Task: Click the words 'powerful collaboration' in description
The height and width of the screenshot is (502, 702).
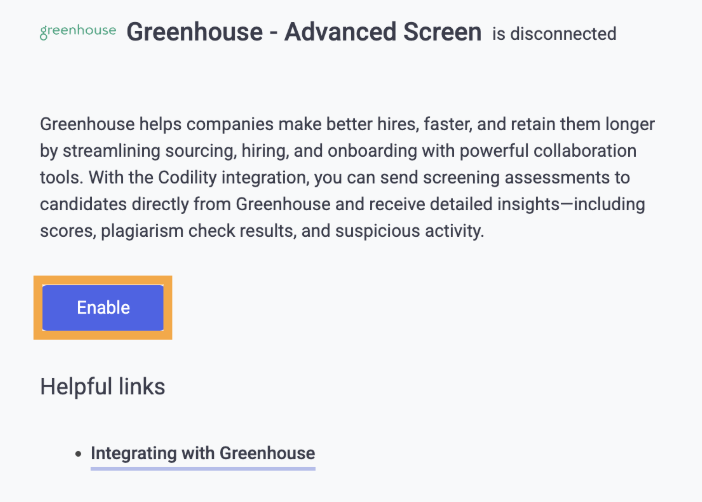Action: pyautogui.click(x=548, y=151)
